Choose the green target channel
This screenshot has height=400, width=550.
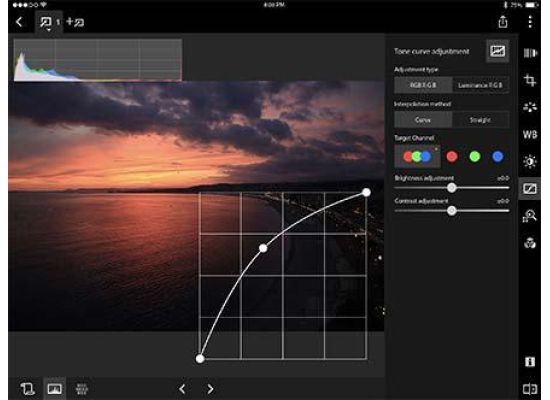click(x=475, y=156)
